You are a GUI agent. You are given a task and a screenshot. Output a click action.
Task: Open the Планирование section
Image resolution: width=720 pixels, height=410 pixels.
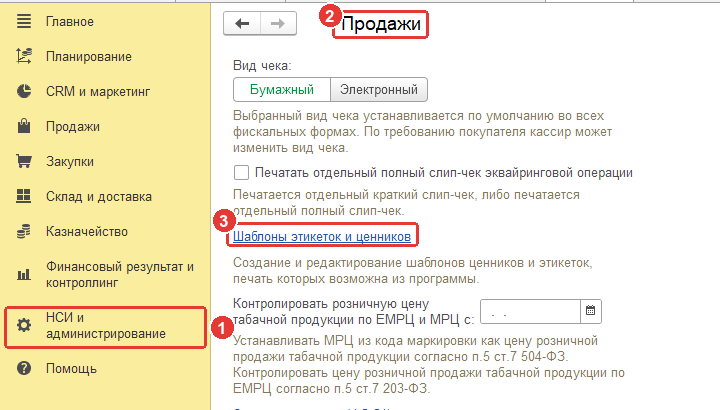point(89,56)
